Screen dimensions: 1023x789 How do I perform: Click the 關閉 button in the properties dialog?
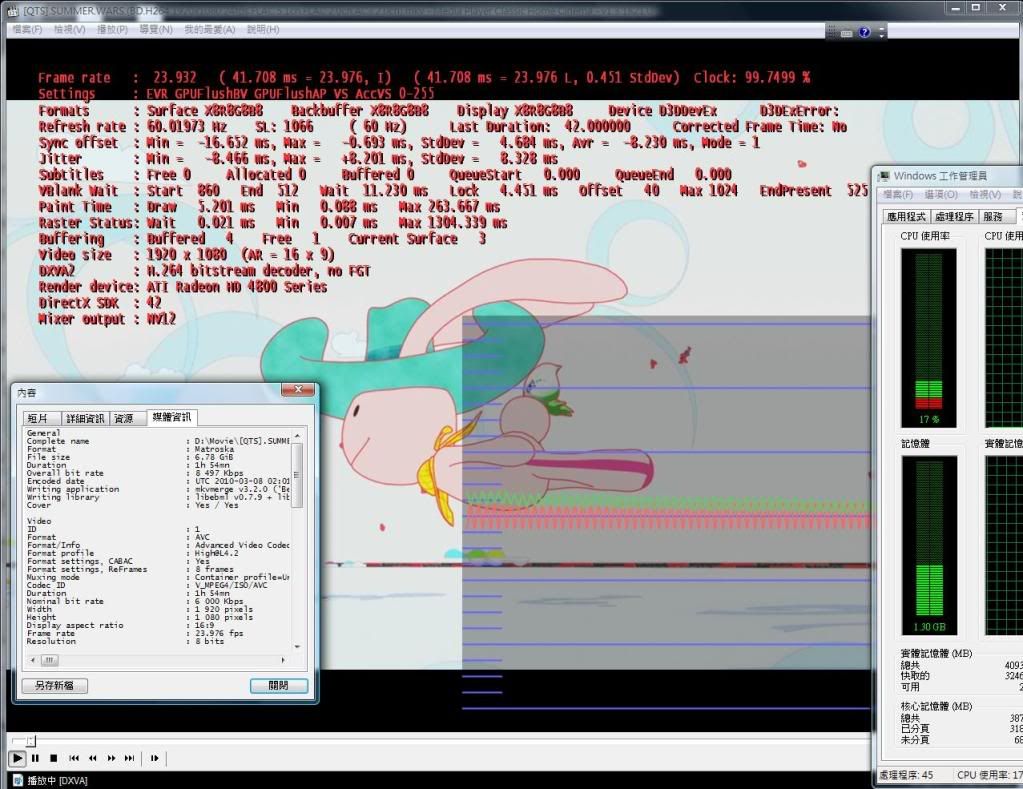[x=279, y=685]
